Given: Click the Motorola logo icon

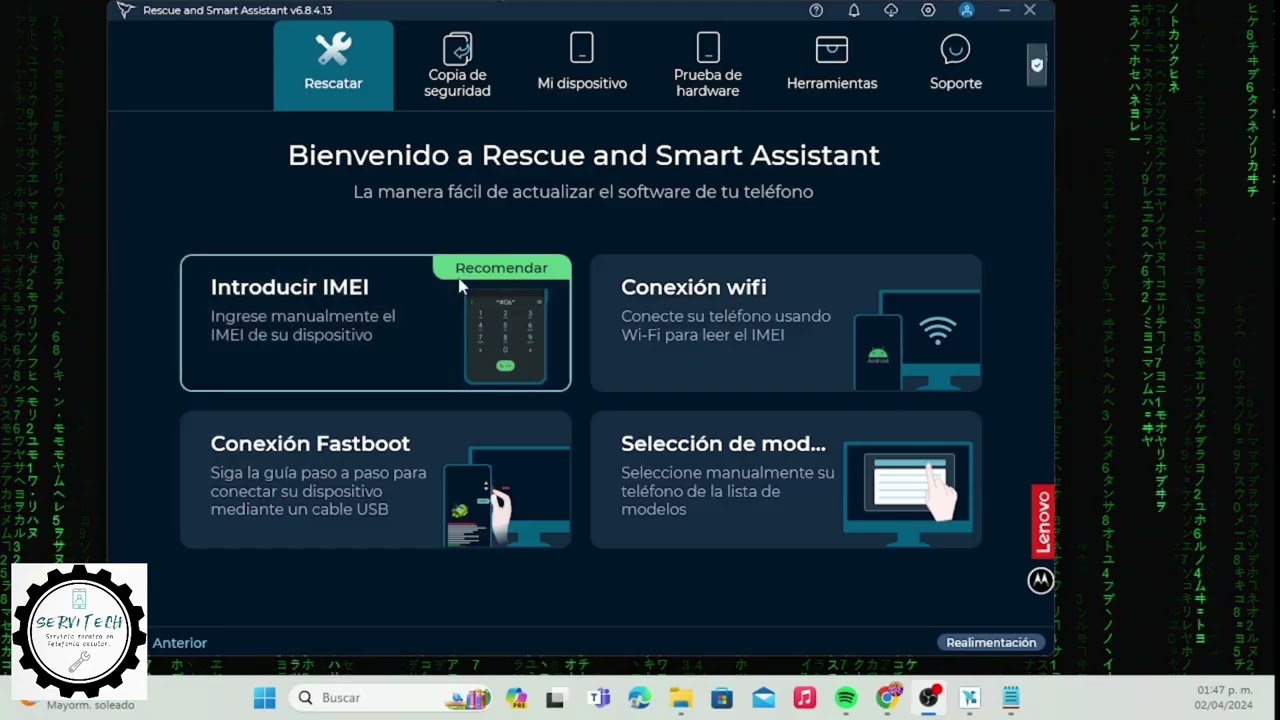Looking at the screenshot, I should pyautogui.click(x=1041, y=580).
